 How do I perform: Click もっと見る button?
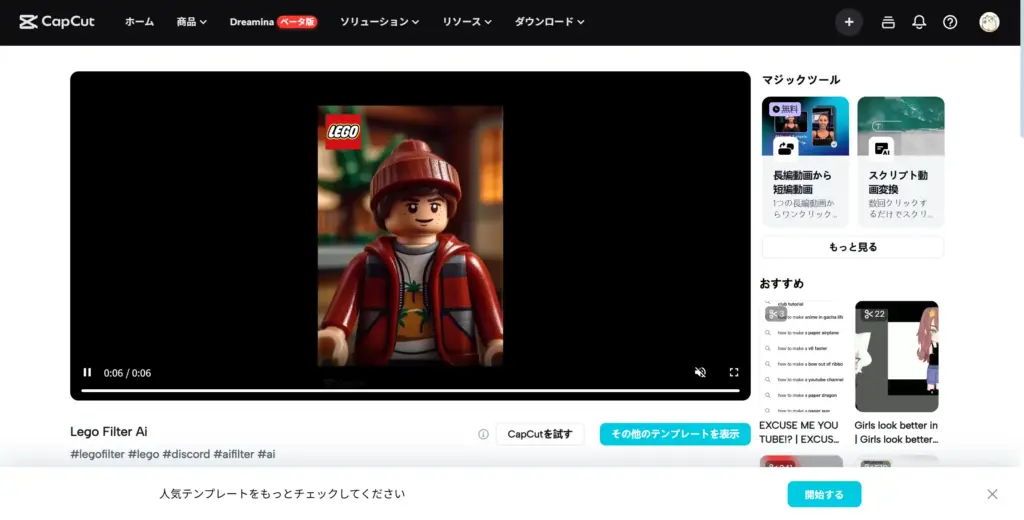point(852,247)
